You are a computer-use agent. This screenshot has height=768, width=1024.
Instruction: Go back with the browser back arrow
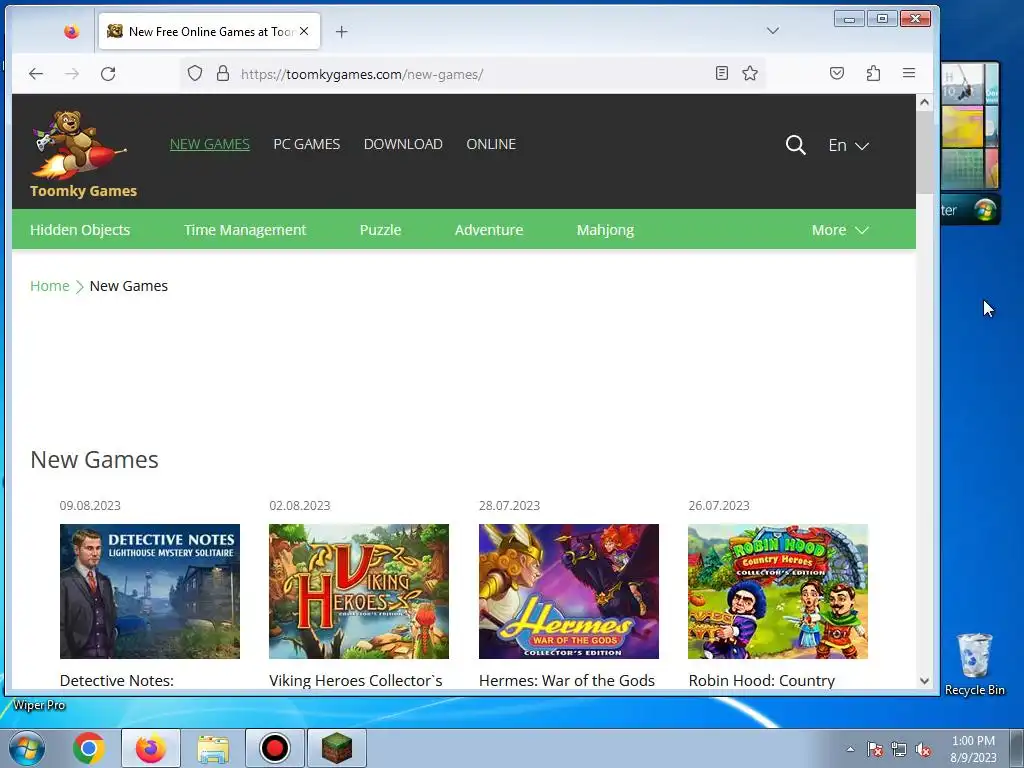[36, 74]
